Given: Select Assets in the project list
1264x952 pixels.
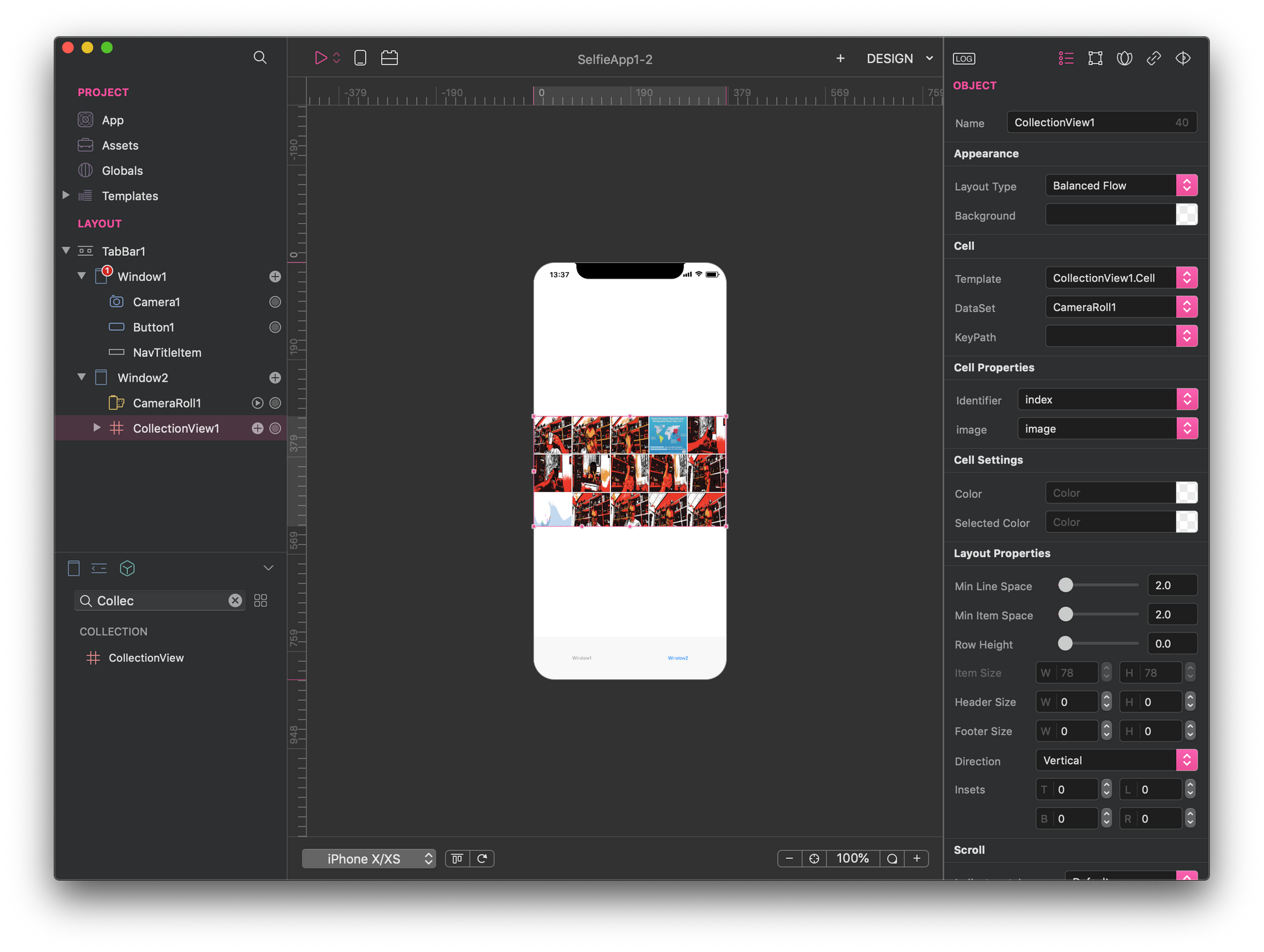Looking at the screenshot, I should click(x=120, y=145).
